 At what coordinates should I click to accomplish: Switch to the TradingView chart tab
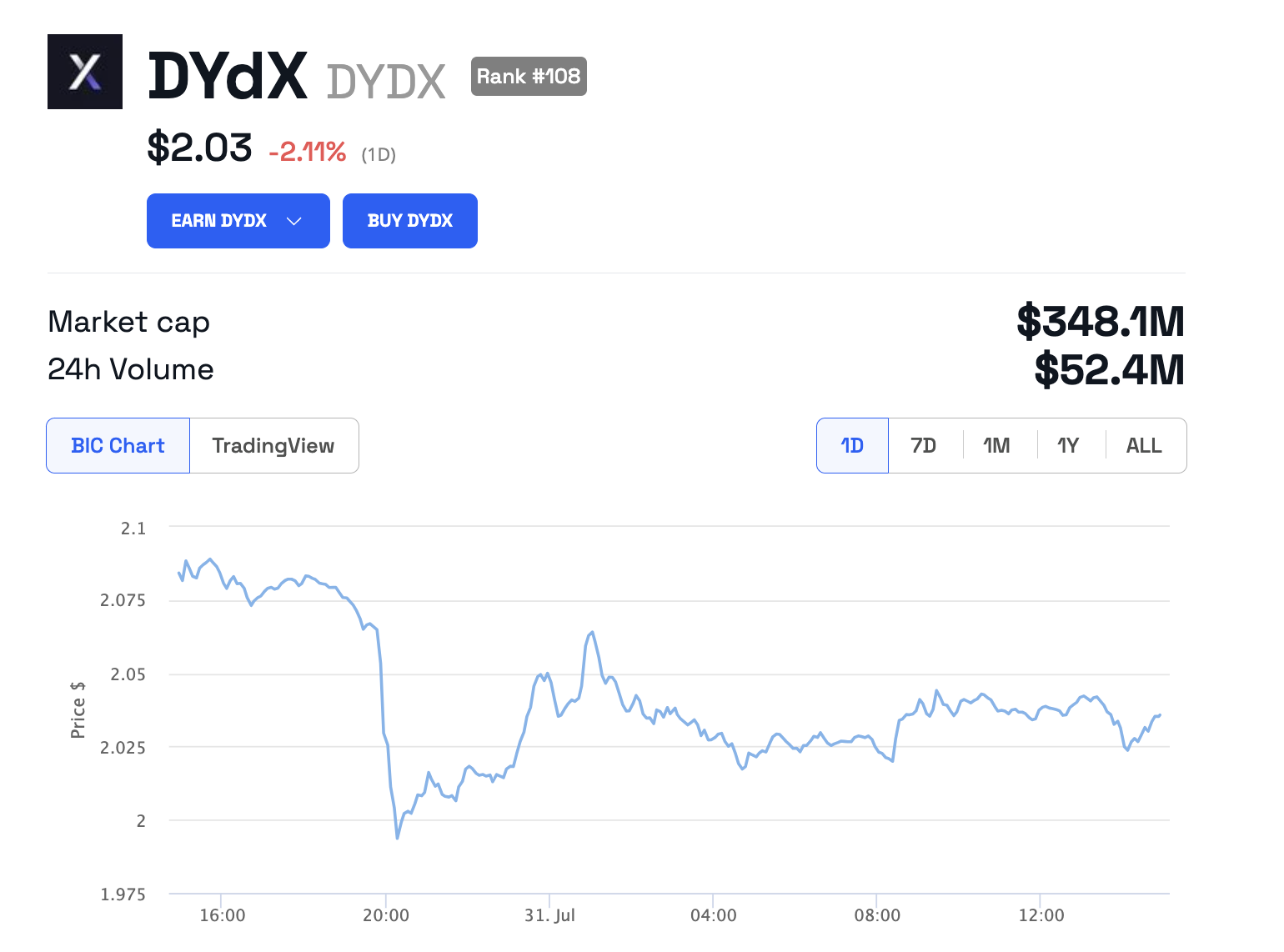[274, 445]
